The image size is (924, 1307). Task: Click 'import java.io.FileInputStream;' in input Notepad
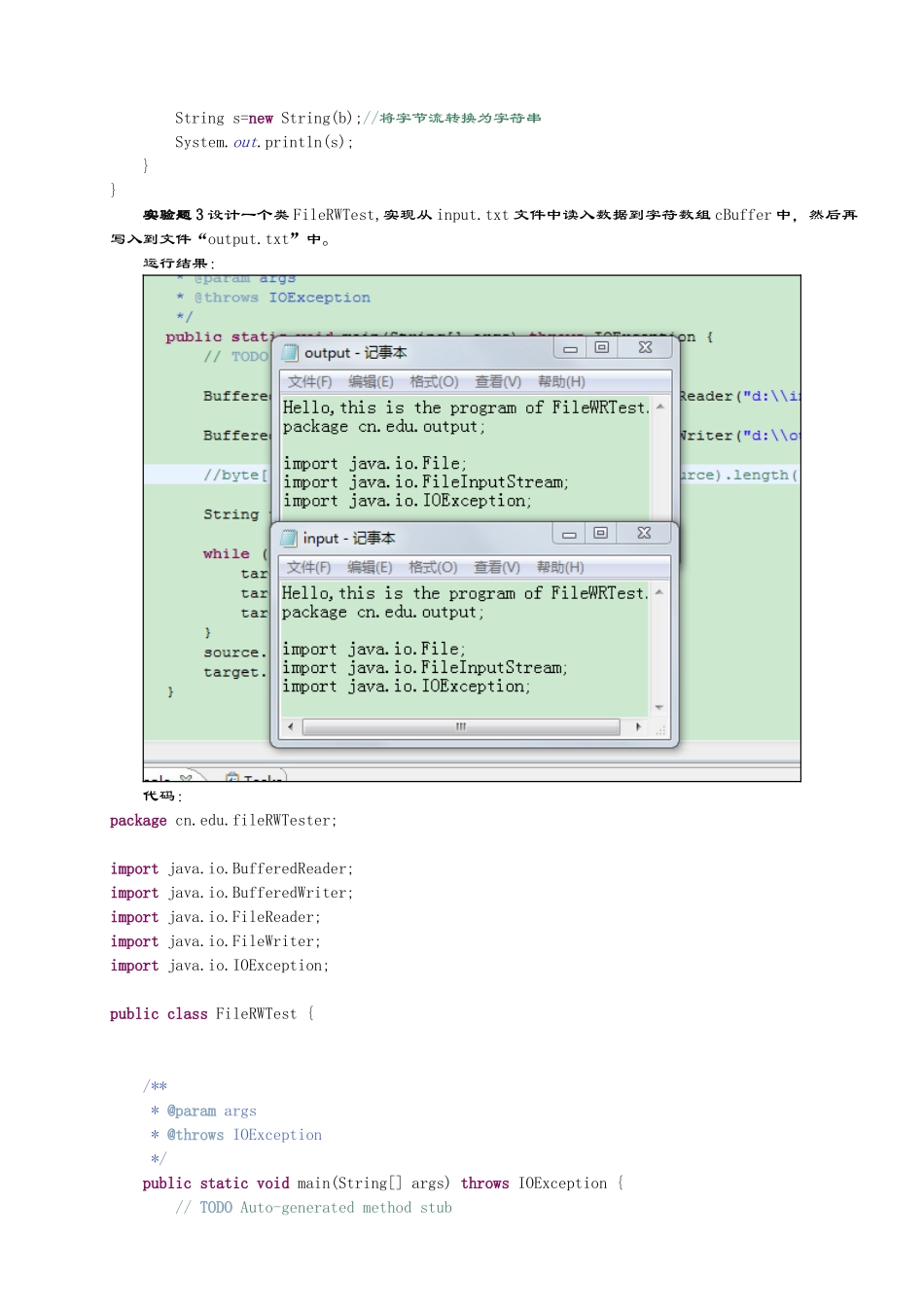[x=425, y=668]
